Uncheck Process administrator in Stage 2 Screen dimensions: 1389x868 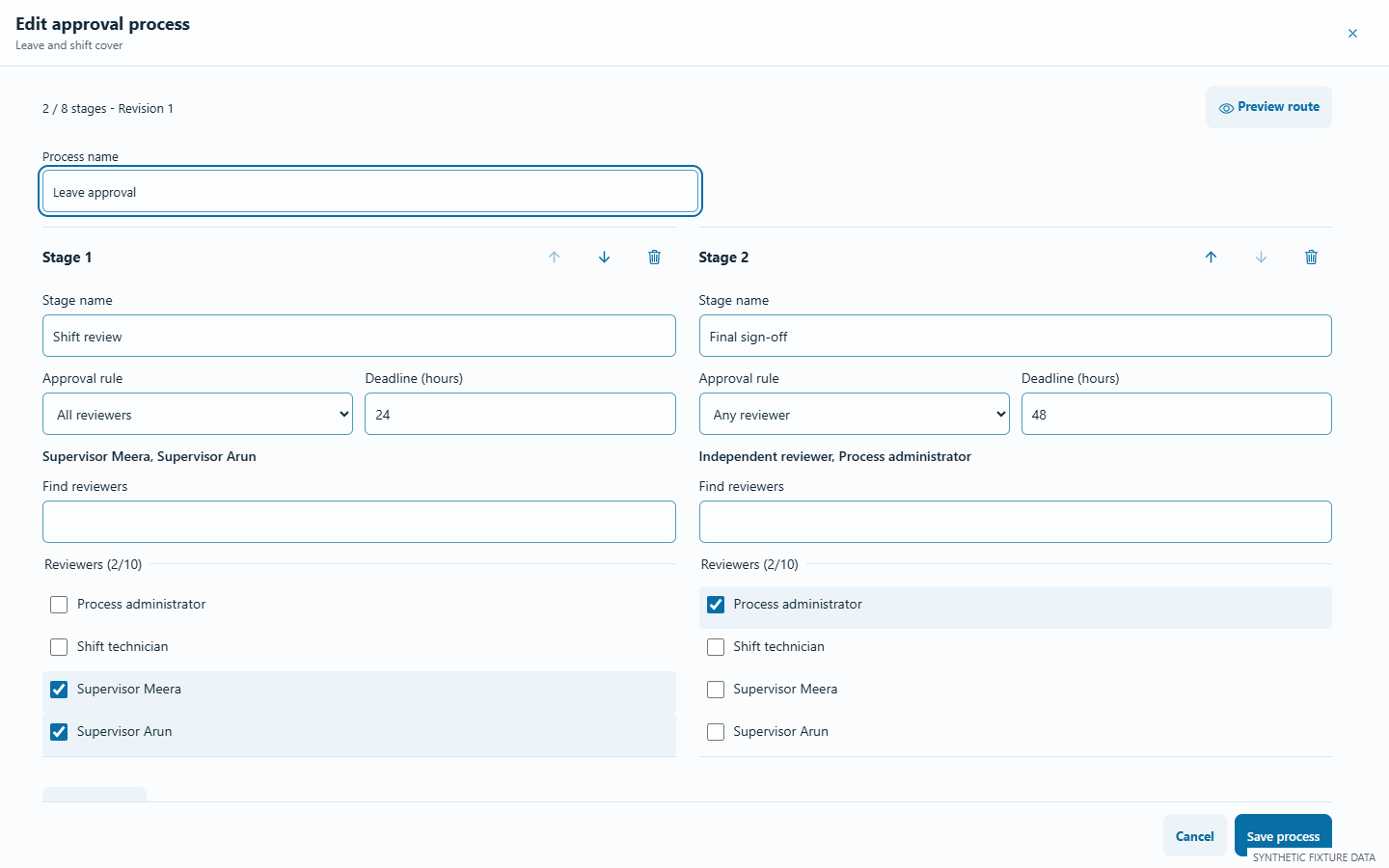716,605
